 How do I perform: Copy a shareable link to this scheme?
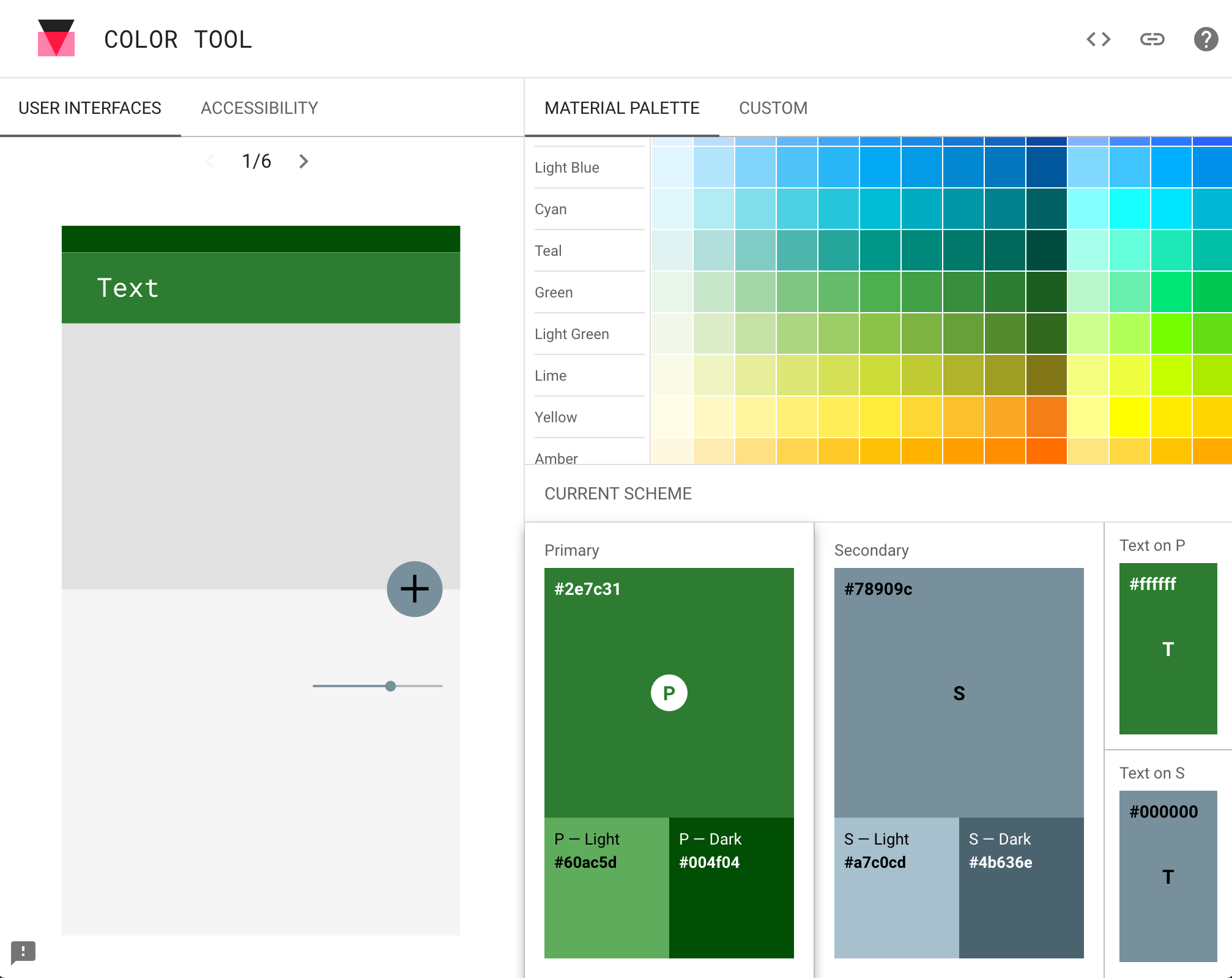[1152, 39]
